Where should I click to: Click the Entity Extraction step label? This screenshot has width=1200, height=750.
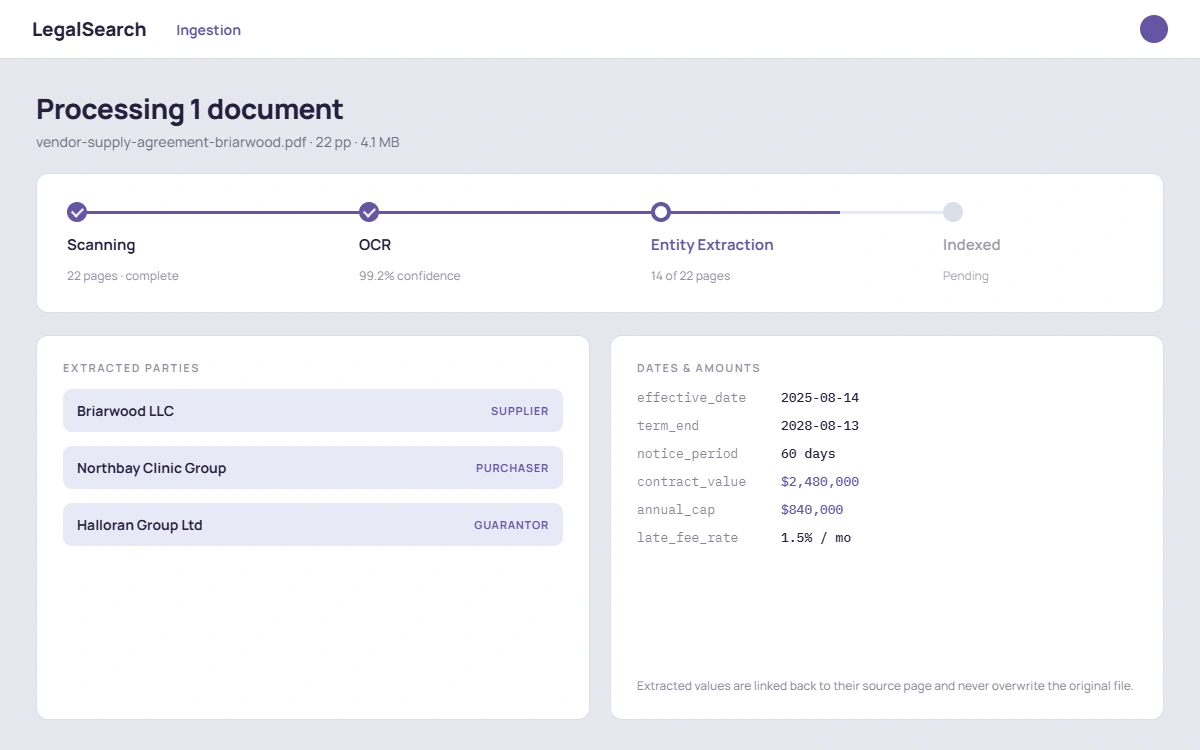point(712,245)
